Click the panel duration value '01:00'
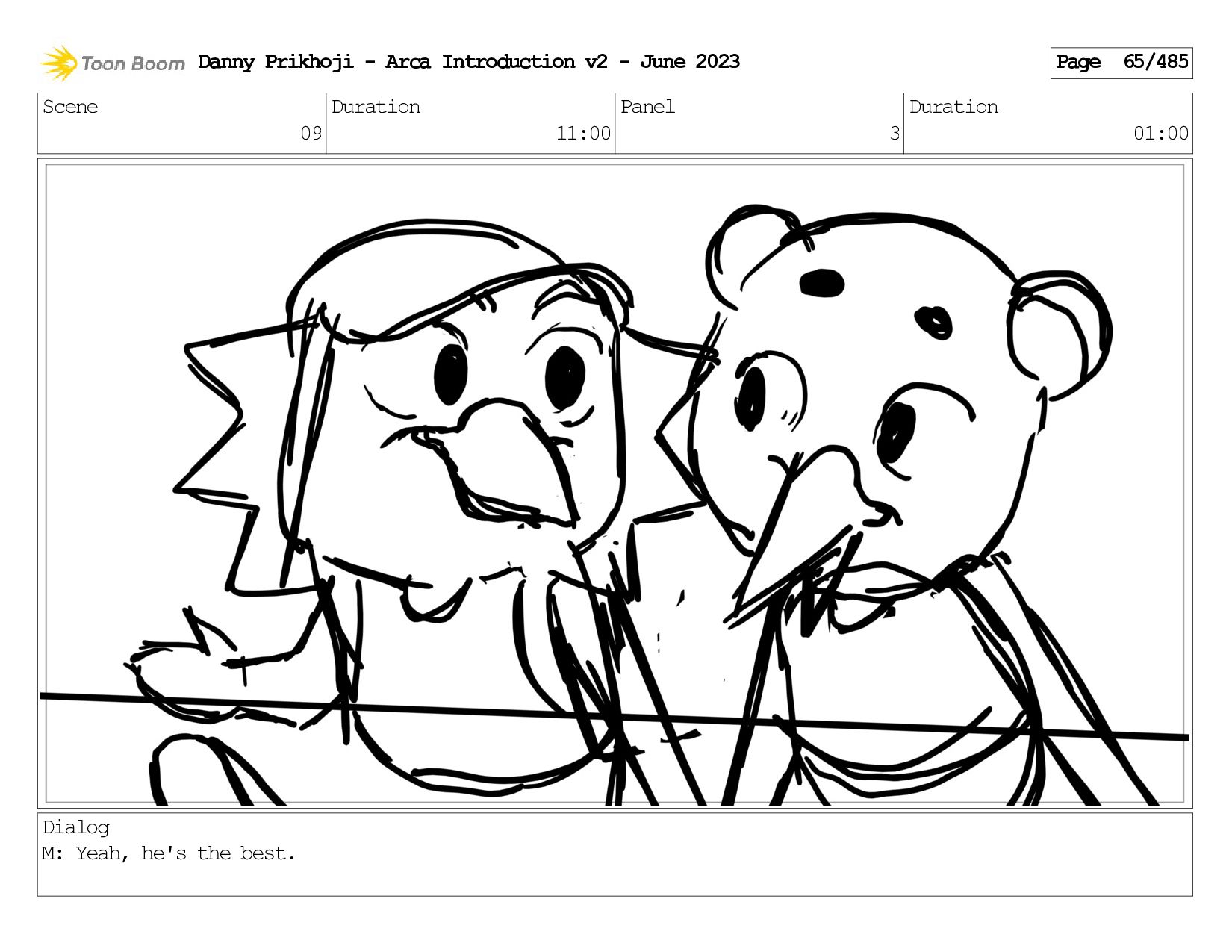This screenshot has height=952, width=1232. coord(1161,134)
